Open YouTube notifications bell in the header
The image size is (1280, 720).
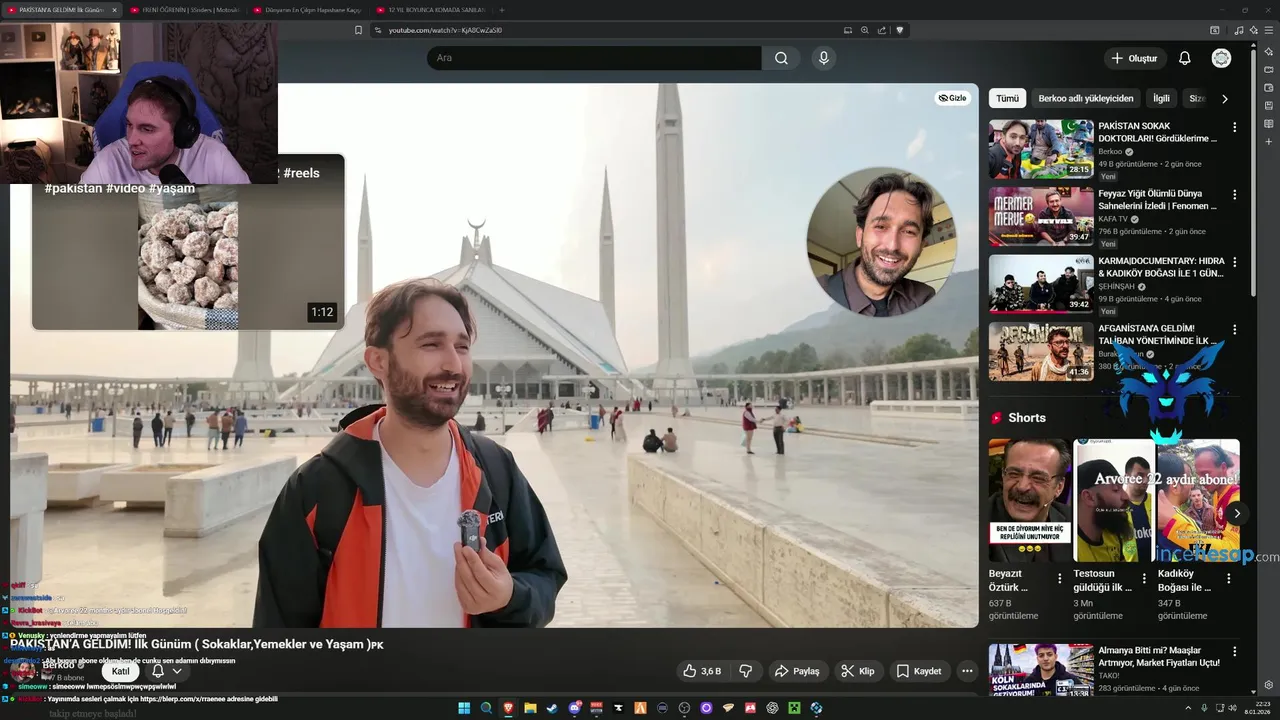tap(1185, 58)
